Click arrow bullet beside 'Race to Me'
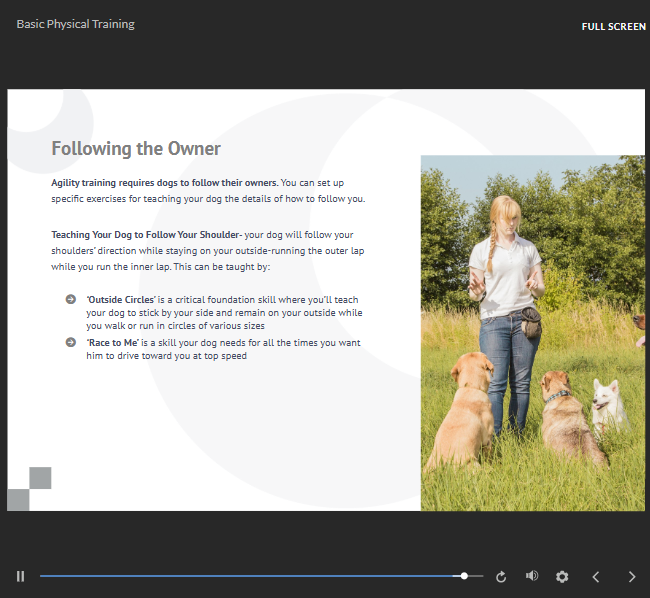 (x=70, y=342)
